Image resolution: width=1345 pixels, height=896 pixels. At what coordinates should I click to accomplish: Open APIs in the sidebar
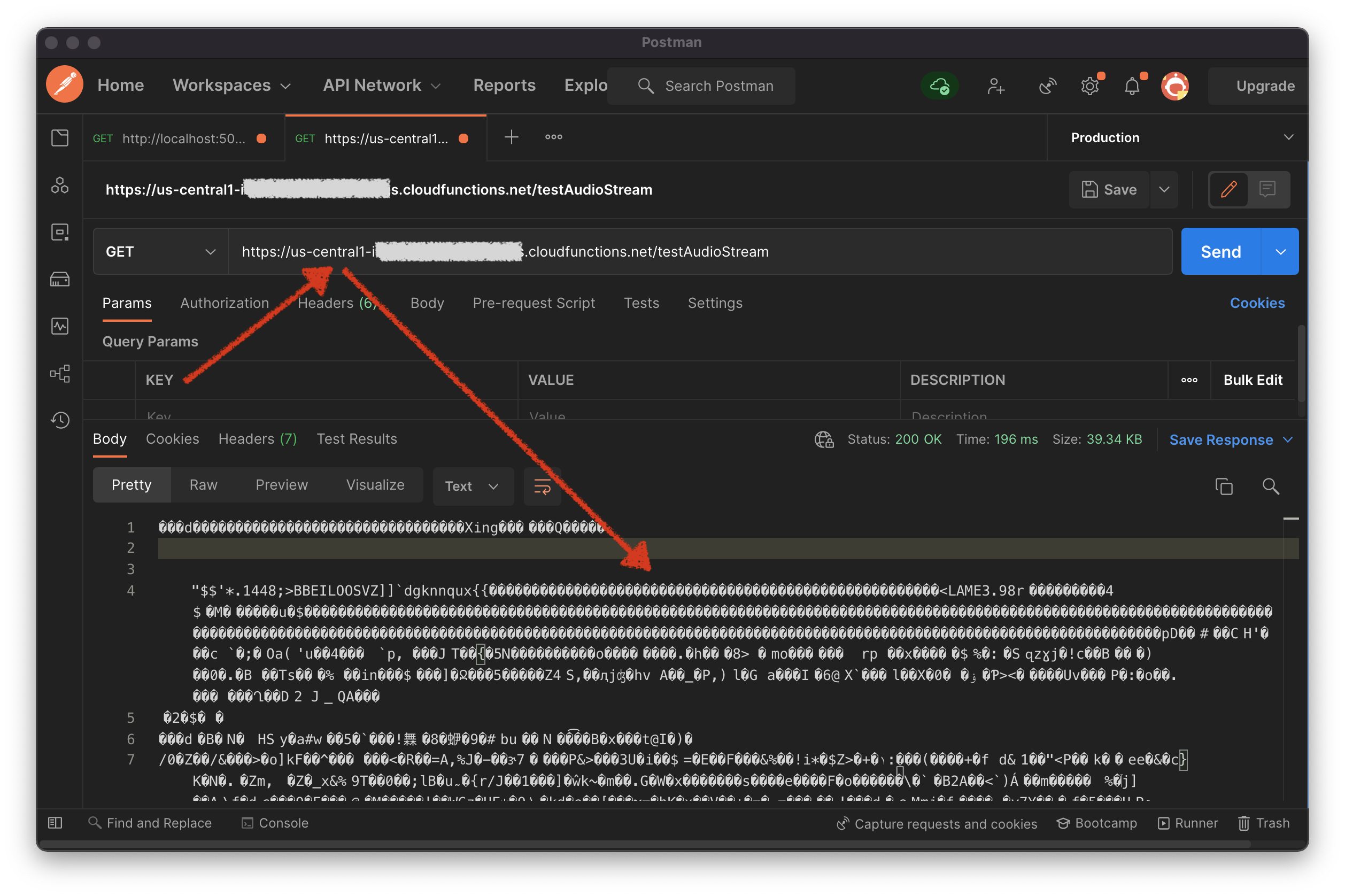tap(60, 185)
